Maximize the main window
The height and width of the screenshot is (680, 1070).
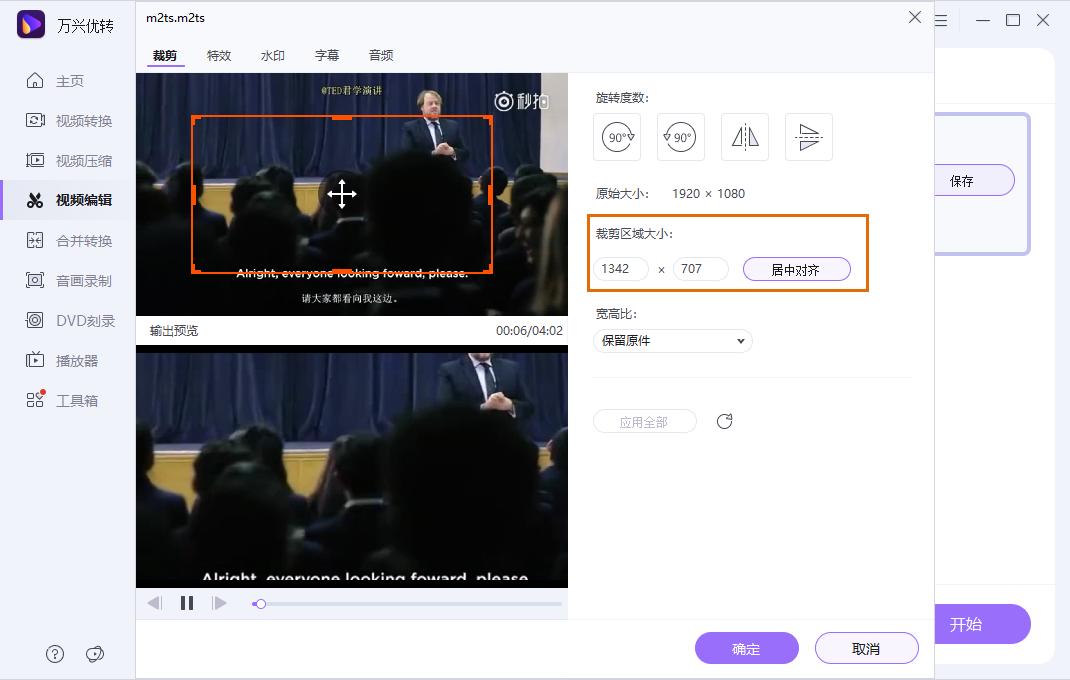coord(1013,20)
